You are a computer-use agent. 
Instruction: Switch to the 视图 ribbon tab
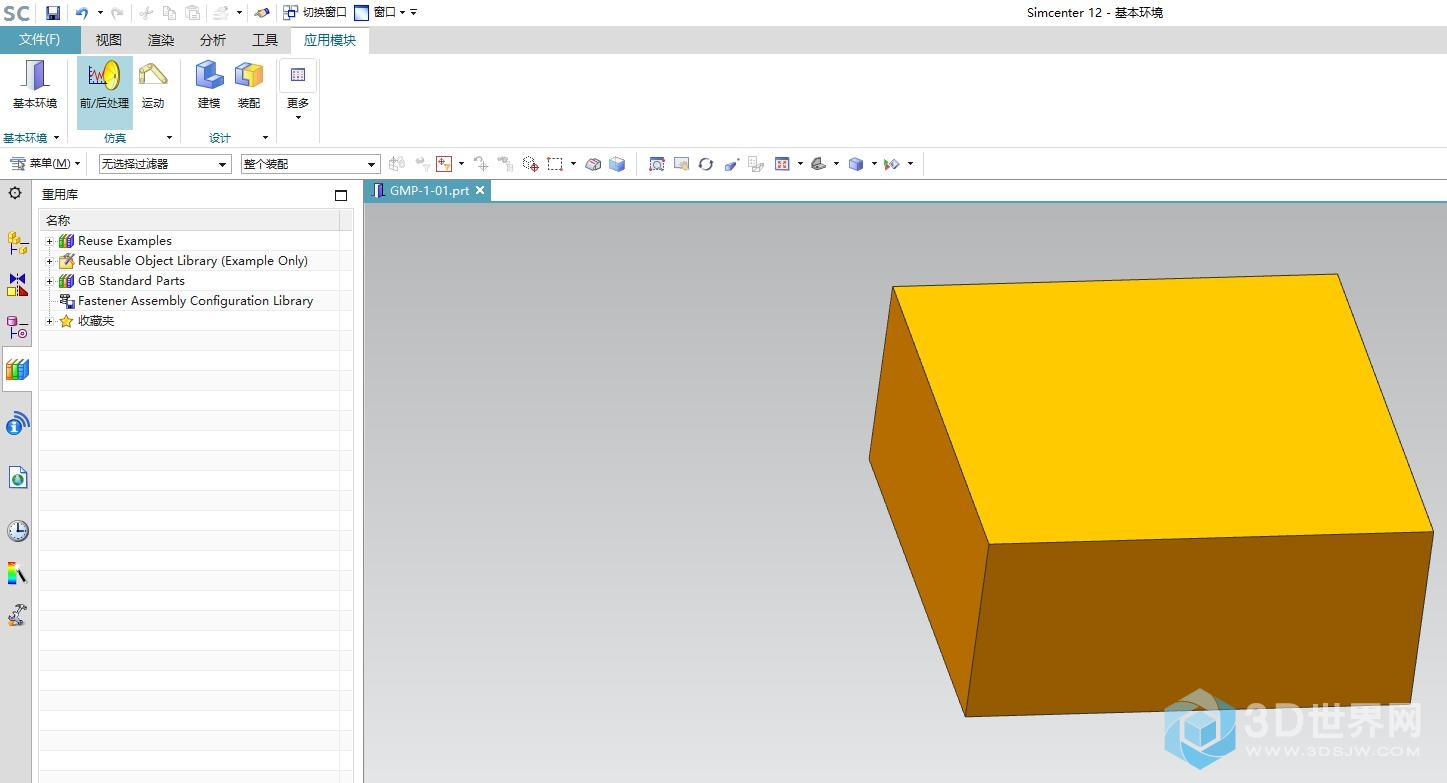point(109,40)
